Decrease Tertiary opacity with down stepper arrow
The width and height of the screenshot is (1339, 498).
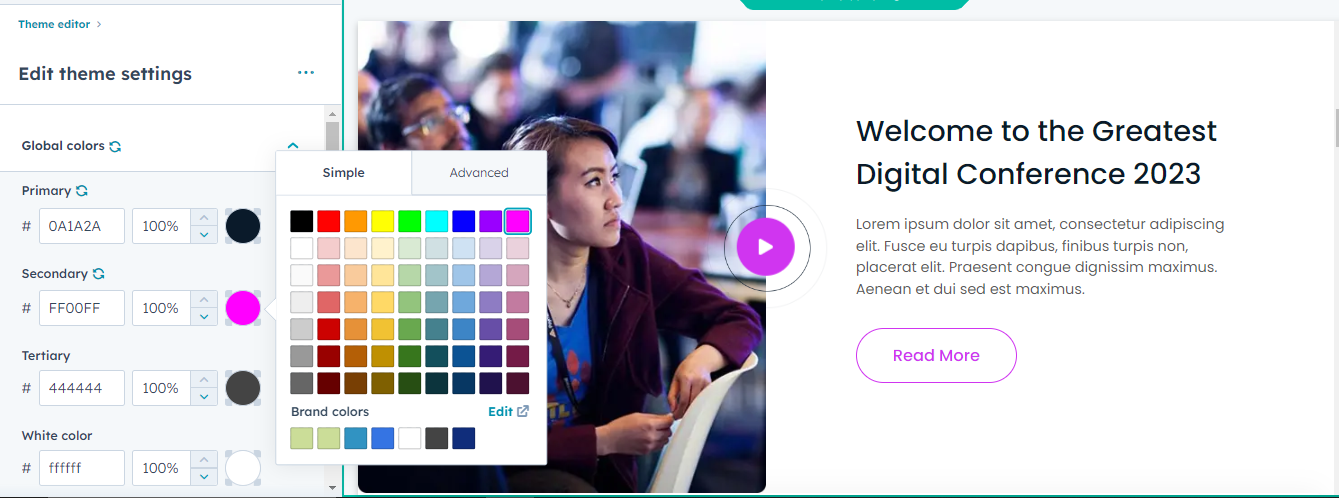click(x=204, y=396)
